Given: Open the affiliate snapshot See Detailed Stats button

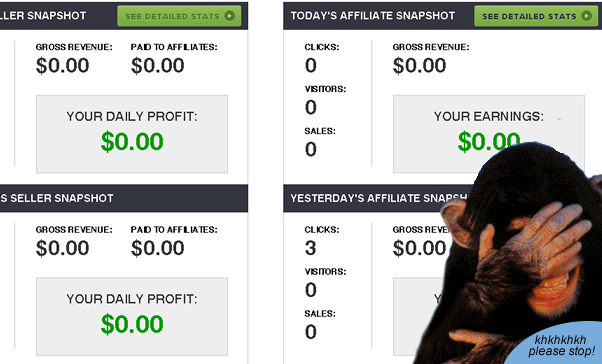Looking at the screenshot, I should 536,16.
